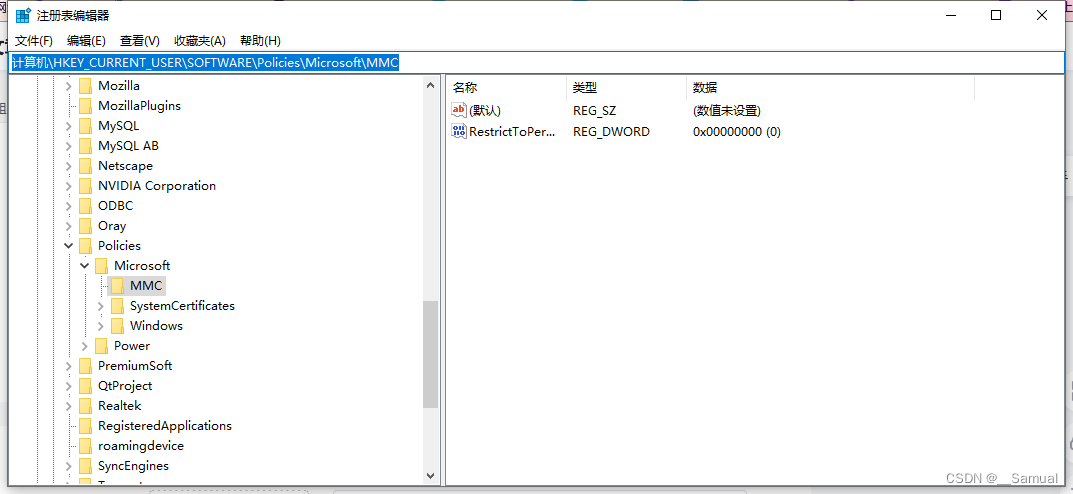Open the 查看(V) menu
The width and height of the screenshot is (1073, 494).
pyautogui.click(x=140, y=41)
